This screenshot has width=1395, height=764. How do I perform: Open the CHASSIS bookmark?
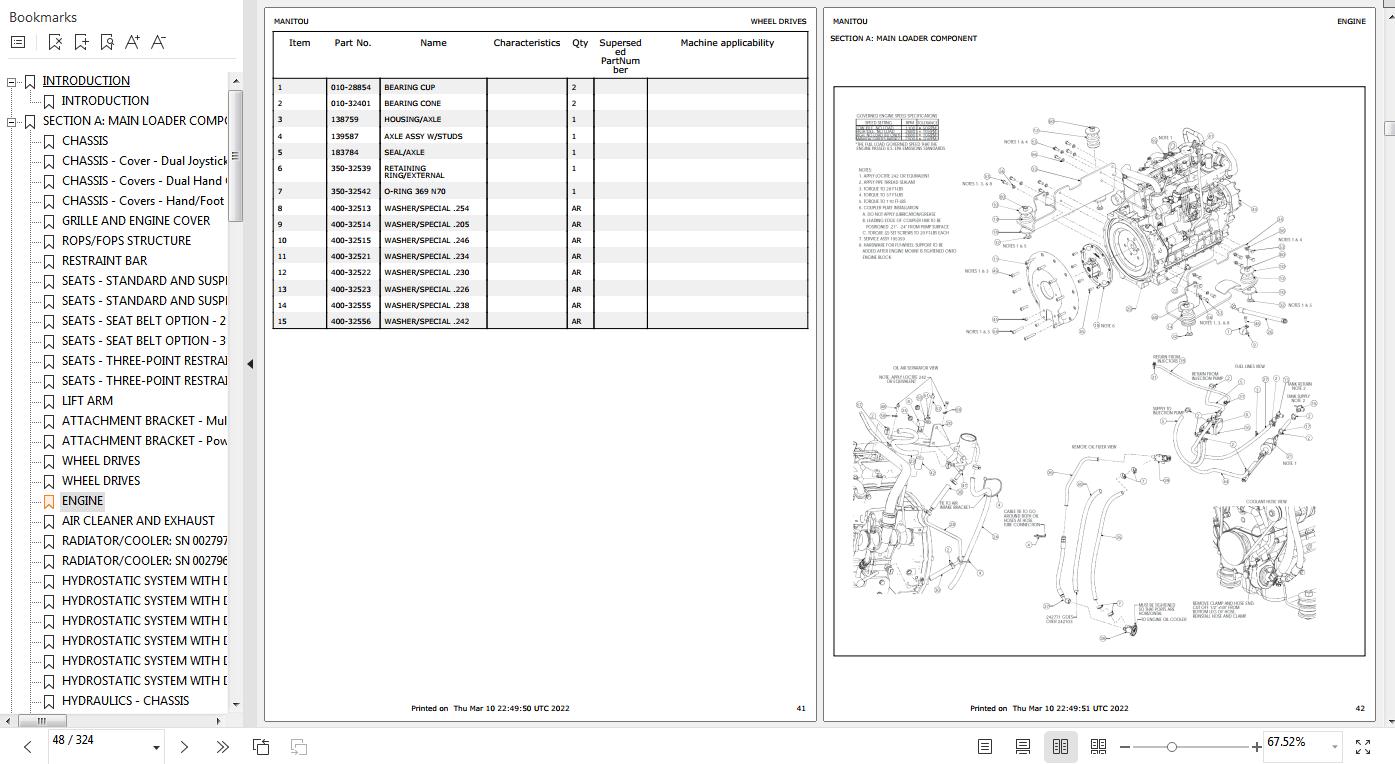85,141
